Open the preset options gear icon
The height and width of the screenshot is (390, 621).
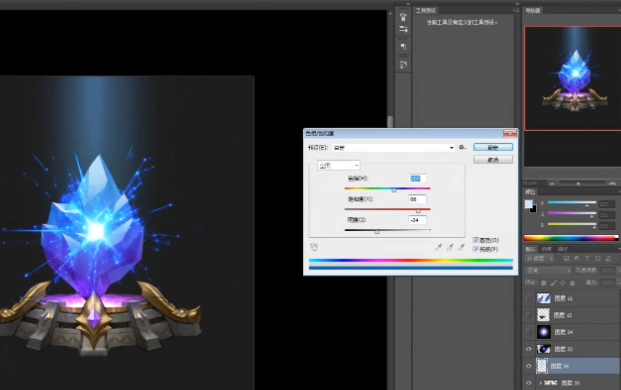tap(462, 147)
